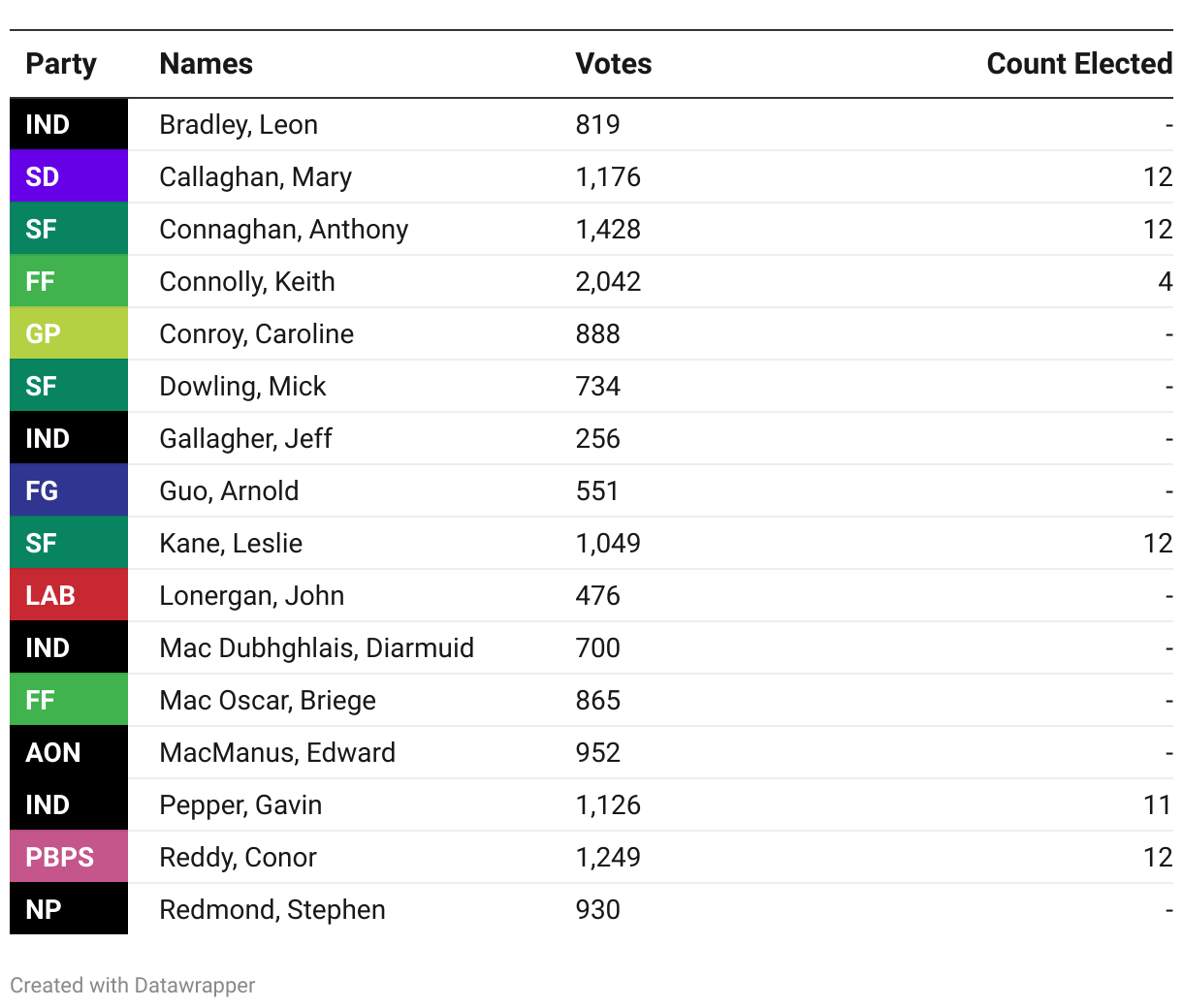The width and height of the screenshot is (1183, 1008).
Task: Click the yellow-green GP party badge
Action: coord(68,333)
